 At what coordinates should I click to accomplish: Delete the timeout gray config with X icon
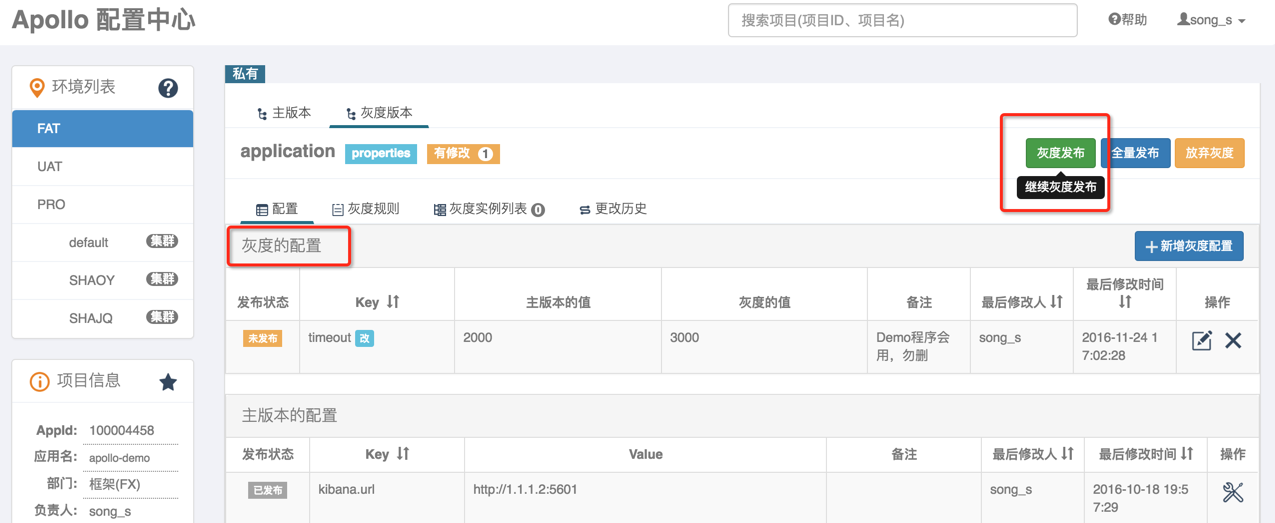click(x=1233, y=340)
